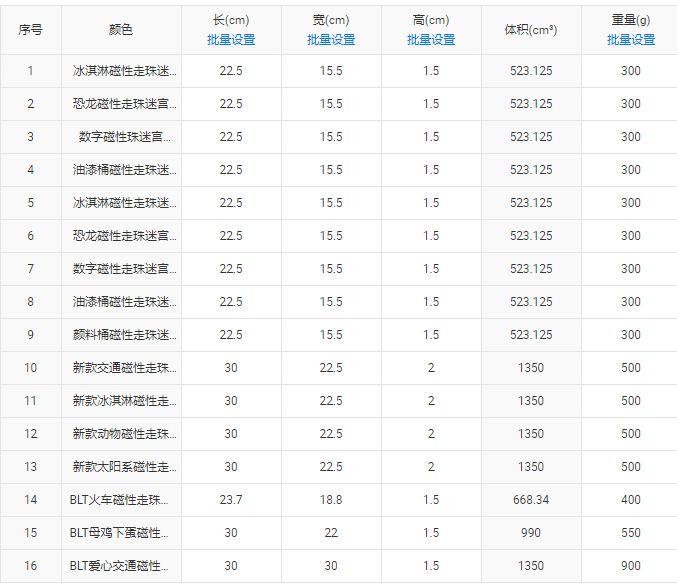Select weight 300 in row 8

(x=631, y=302)
